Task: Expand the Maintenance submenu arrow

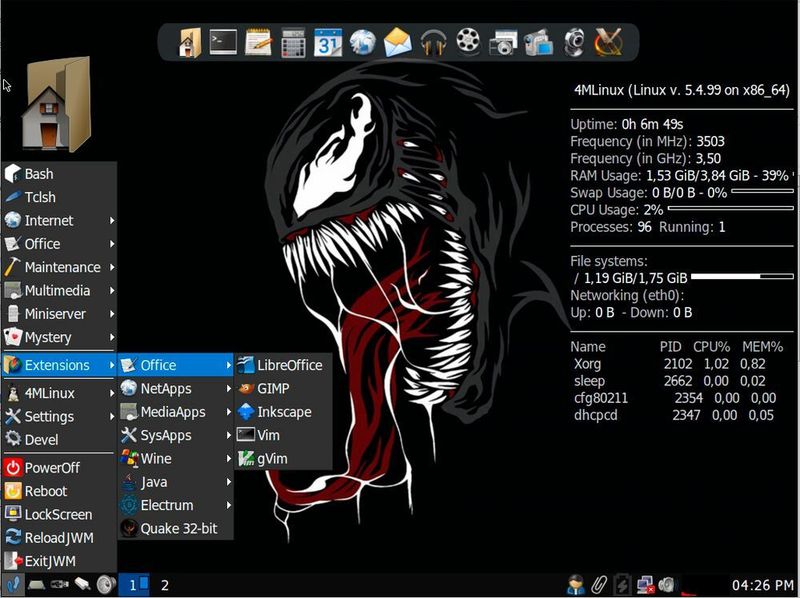Action: 112,267
